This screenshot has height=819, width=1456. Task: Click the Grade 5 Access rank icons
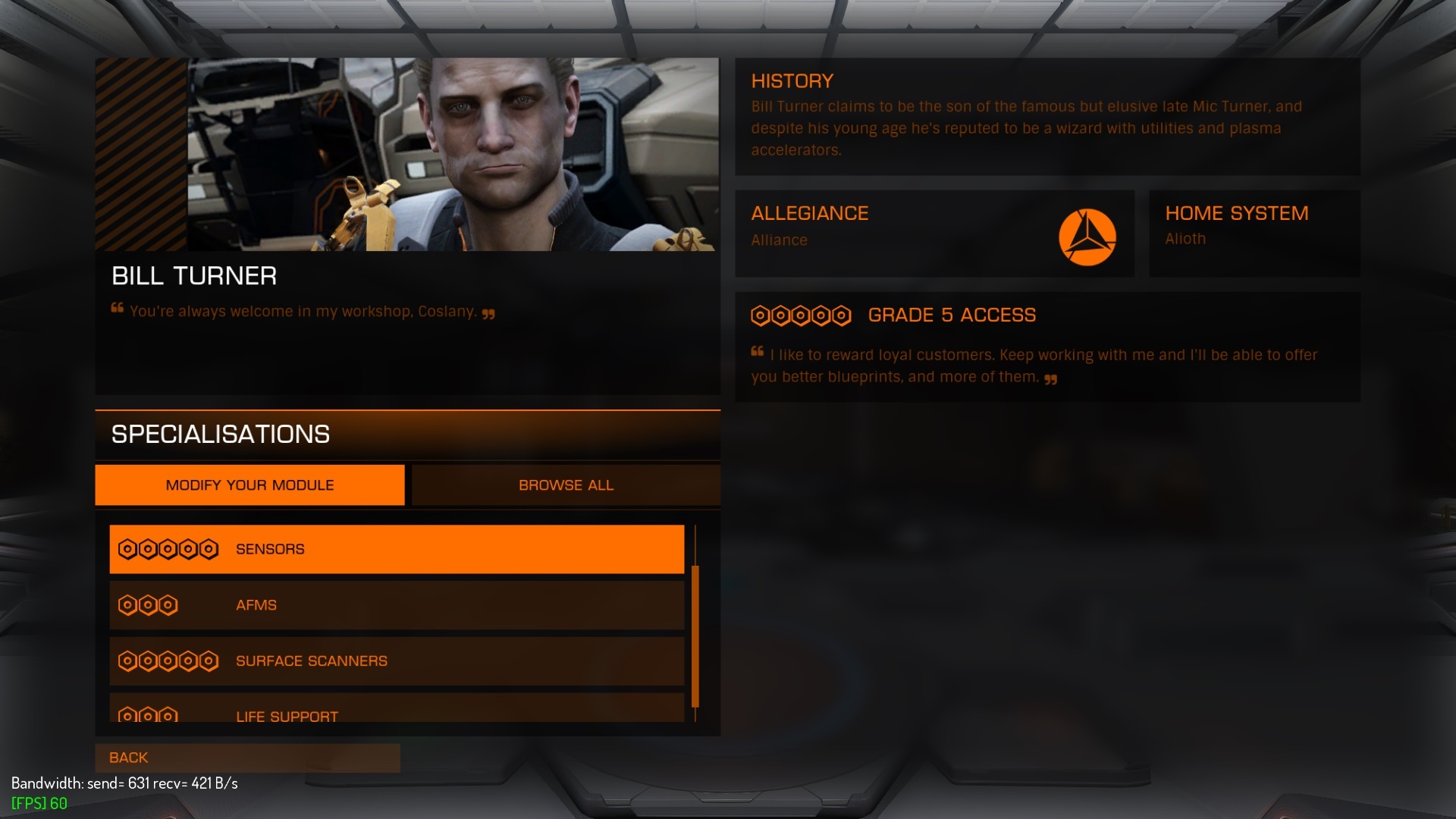(x=801, y=315)
